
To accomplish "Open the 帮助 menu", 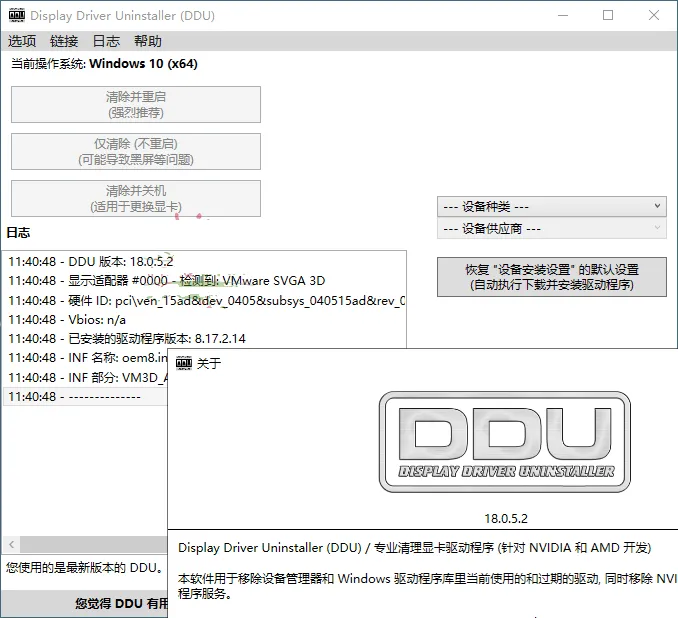I will point(148,41).
